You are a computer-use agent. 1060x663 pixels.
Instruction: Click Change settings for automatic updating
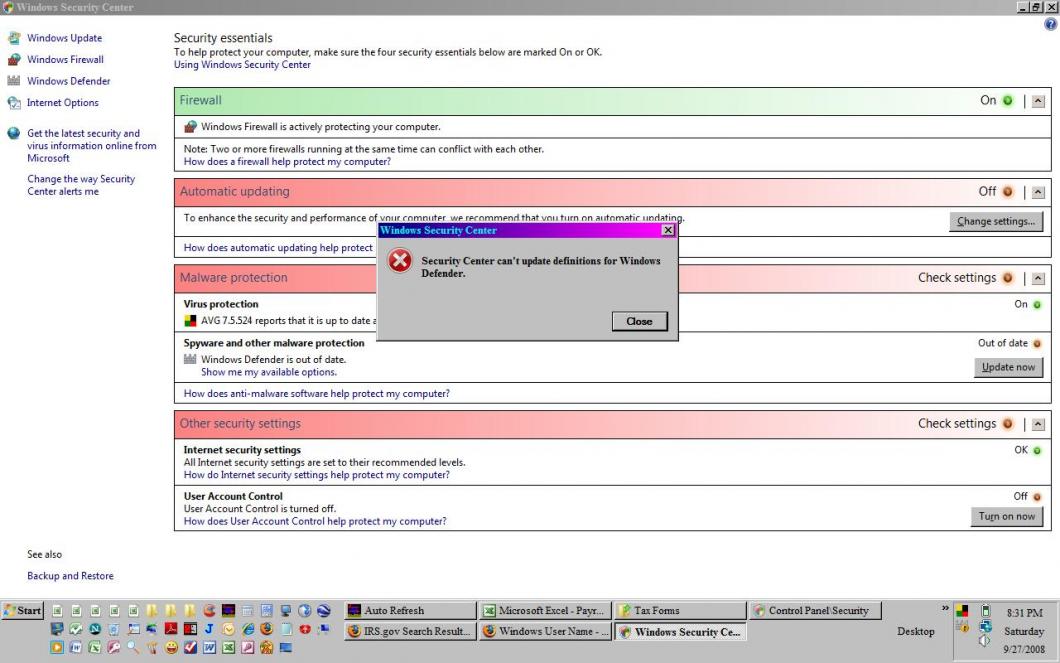pos(996,221)
